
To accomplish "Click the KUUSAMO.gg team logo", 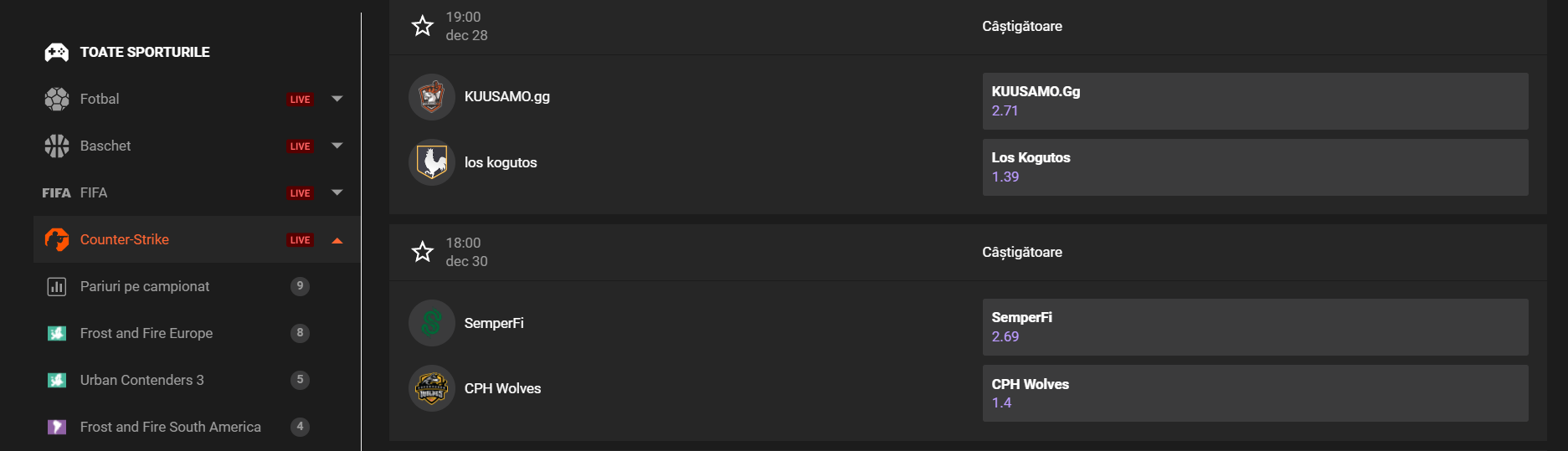I will point(432,97).
